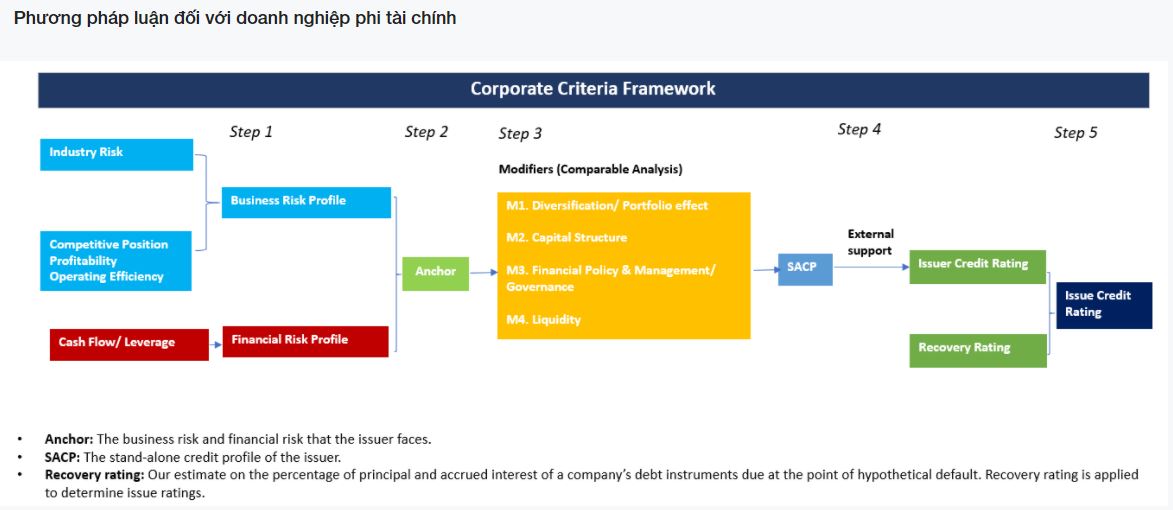Select the dark blue Issue Credit Rating box
Viewport: 1173px width, 510px height.
(x=1103, y=304)
